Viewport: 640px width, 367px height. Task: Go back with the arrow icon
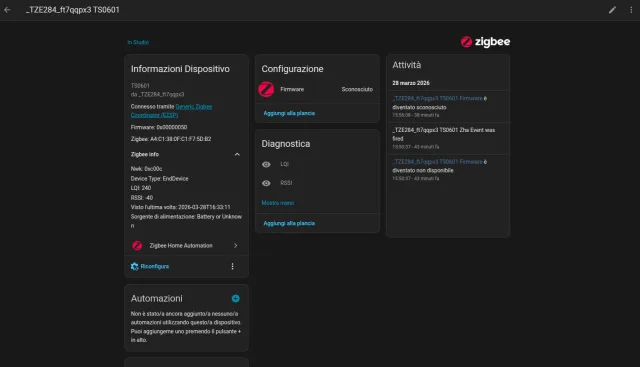coord(7,10)
